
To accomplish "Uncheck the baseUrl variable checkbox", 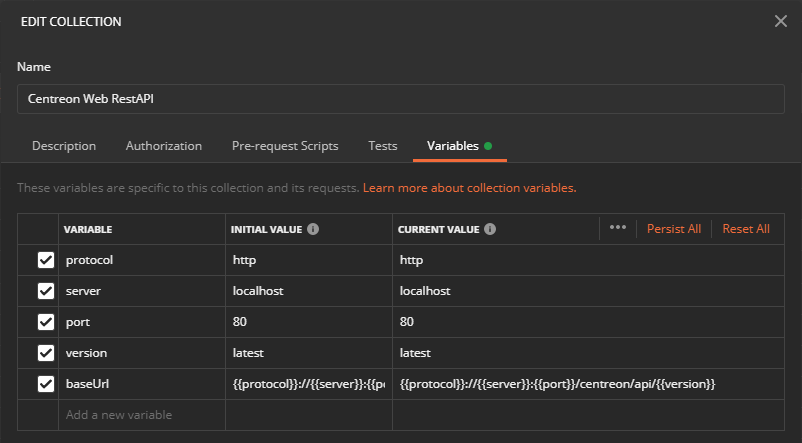I will [x=45, y=384].
